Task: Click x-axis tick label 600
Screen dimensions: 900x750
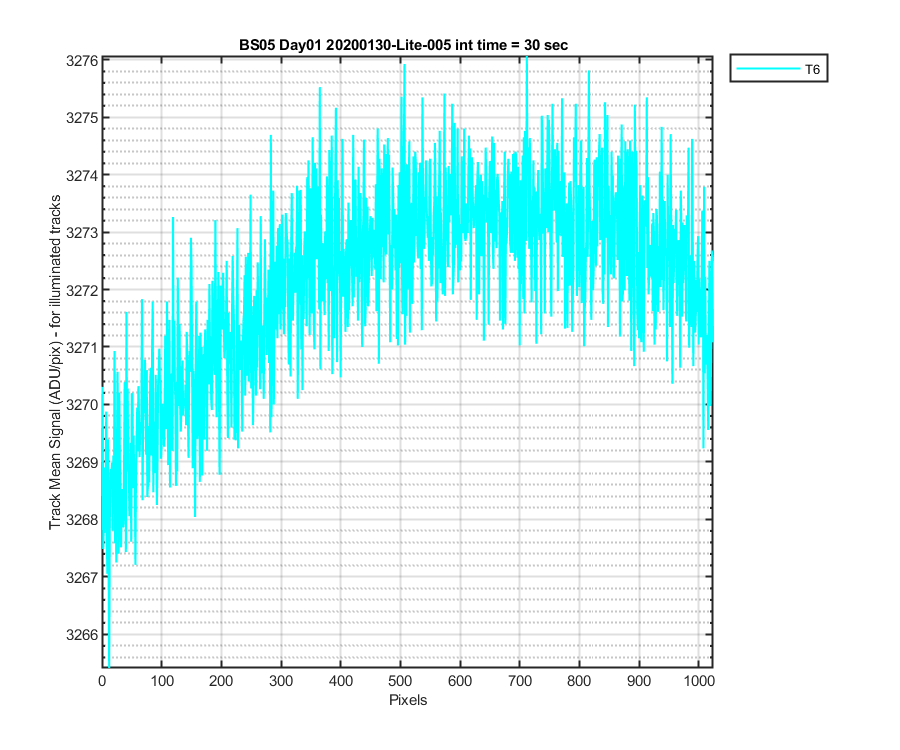Action: [460, 681]
